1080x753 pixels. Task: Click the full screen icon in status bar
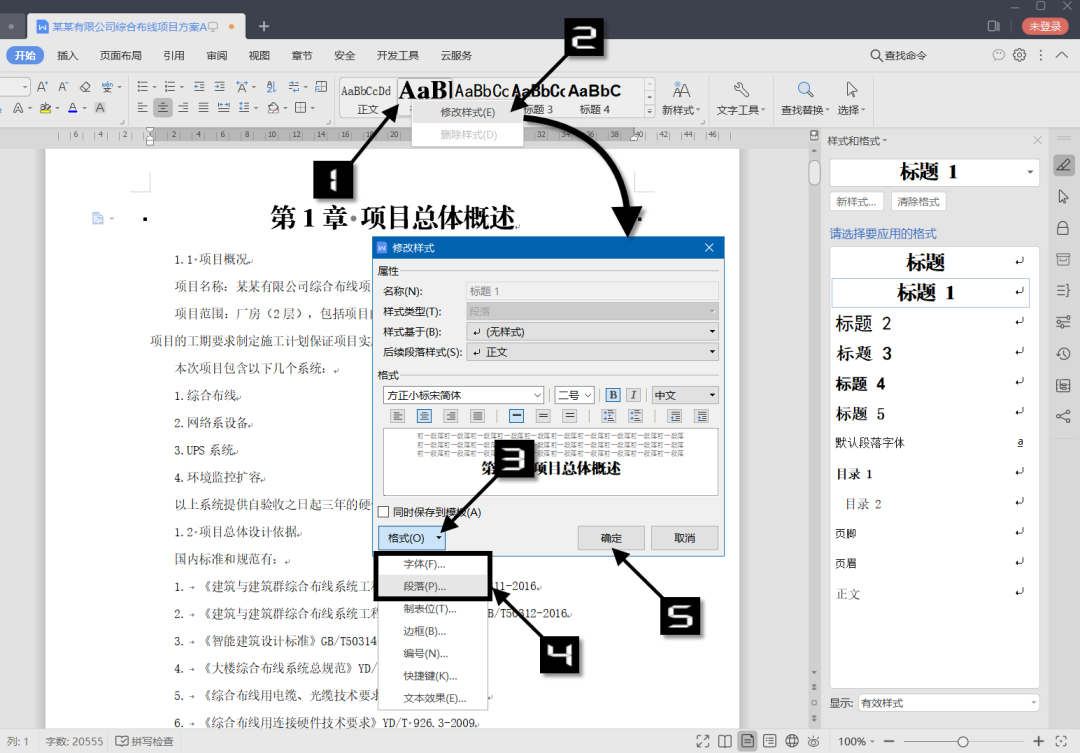703,741
